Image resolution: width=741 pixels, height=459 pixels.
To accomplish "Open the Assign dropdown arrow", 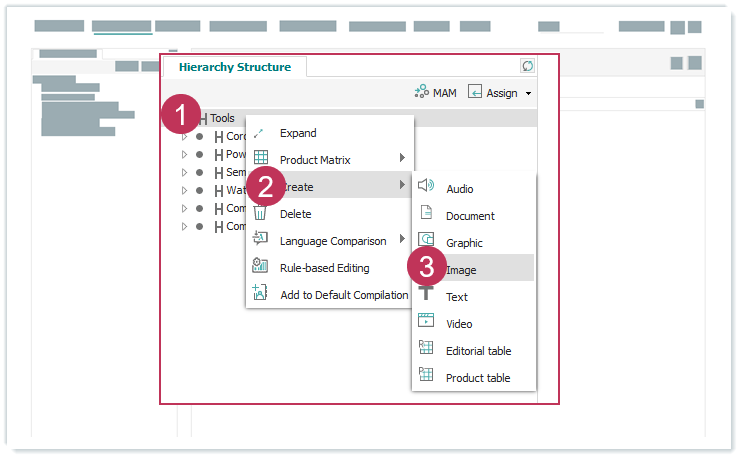I will (528, 93).
